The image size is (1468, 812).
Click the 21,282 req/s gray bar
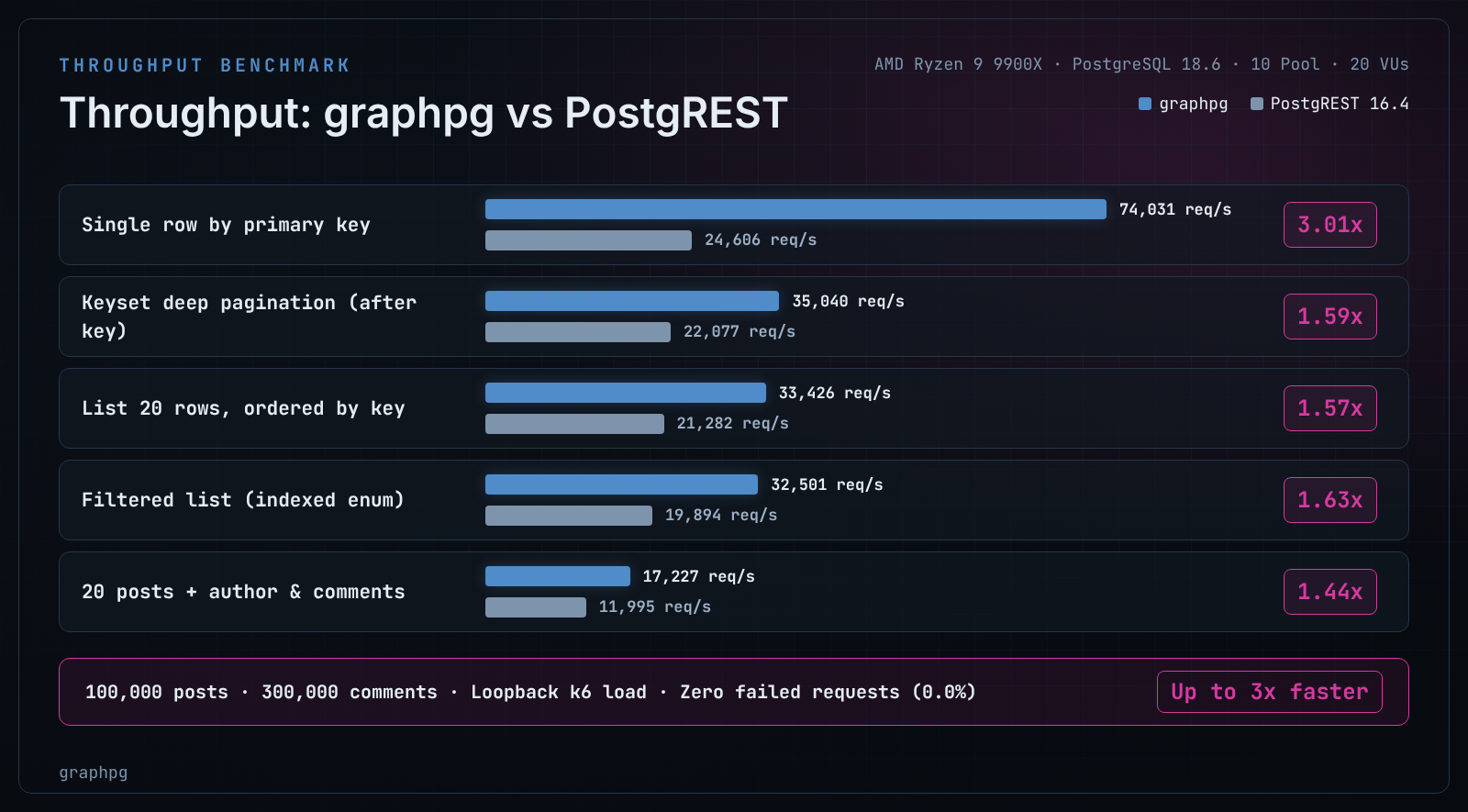tap(574, 424)
